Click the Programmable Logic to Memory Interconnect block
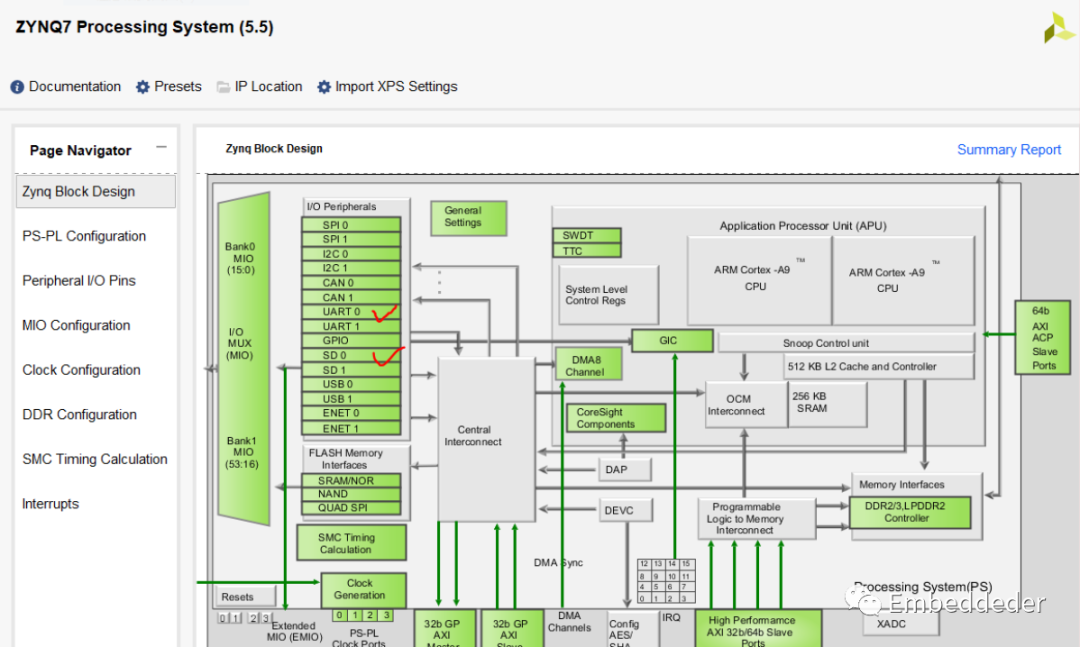This screenshot has width=1080, height=647. click(756, 519)
